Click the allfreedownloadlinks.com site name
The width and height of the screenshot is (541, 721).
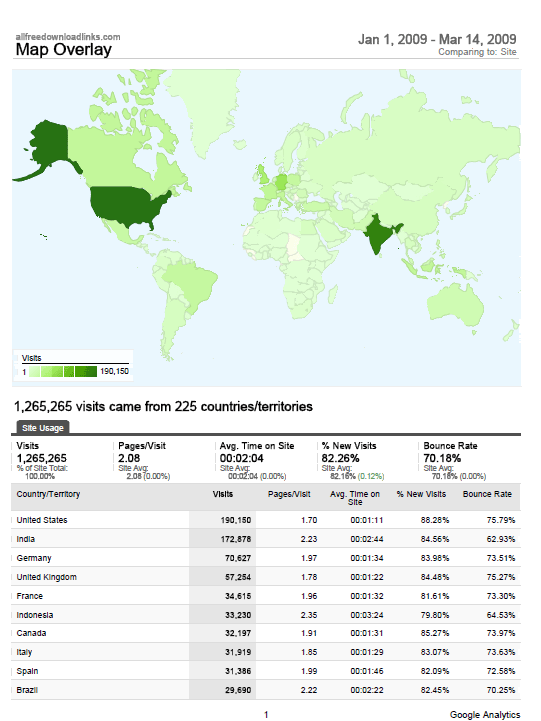click(68, 37)
